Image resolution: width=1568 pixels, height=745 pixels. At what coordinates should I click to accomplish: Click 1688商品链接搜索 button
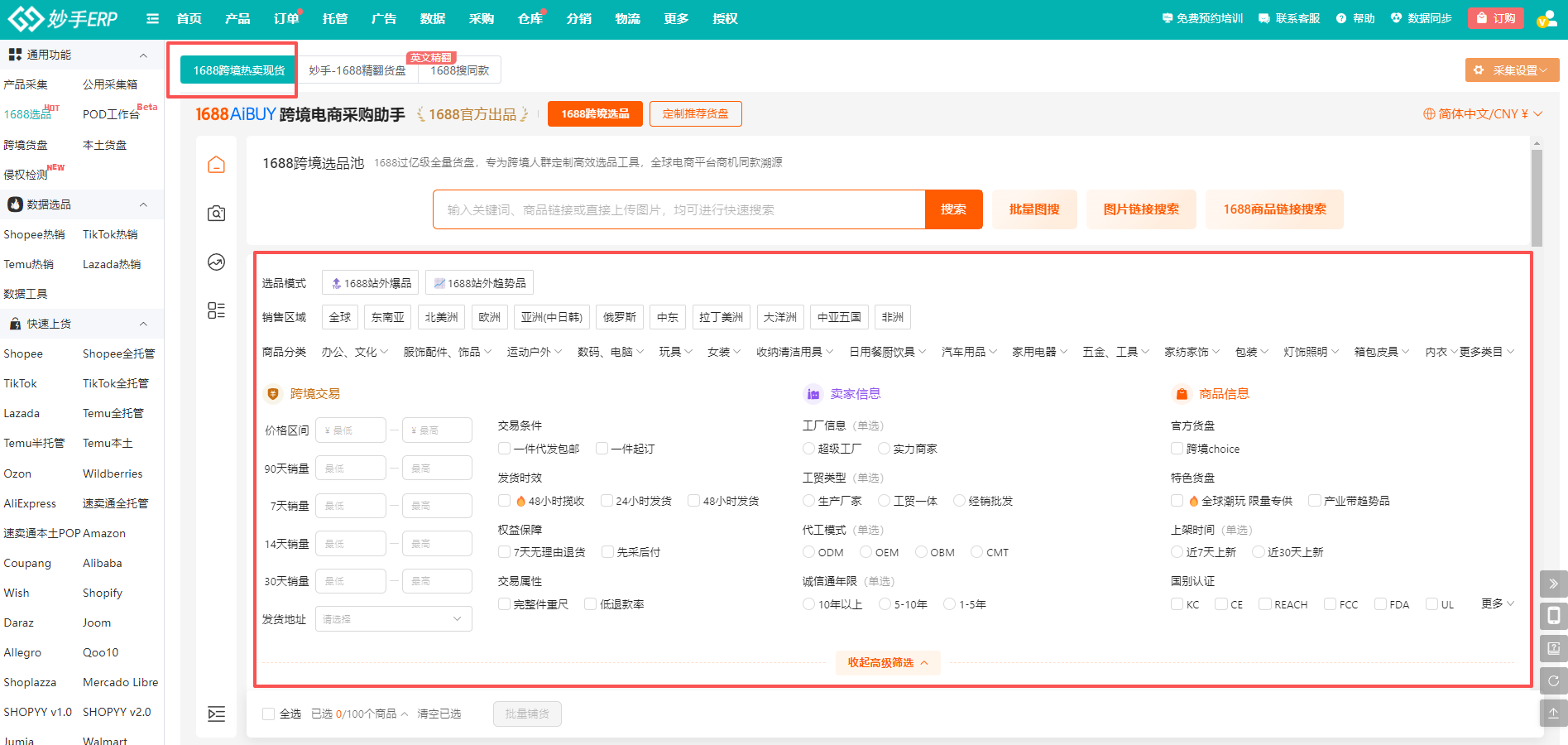[x=1274, y=209]
